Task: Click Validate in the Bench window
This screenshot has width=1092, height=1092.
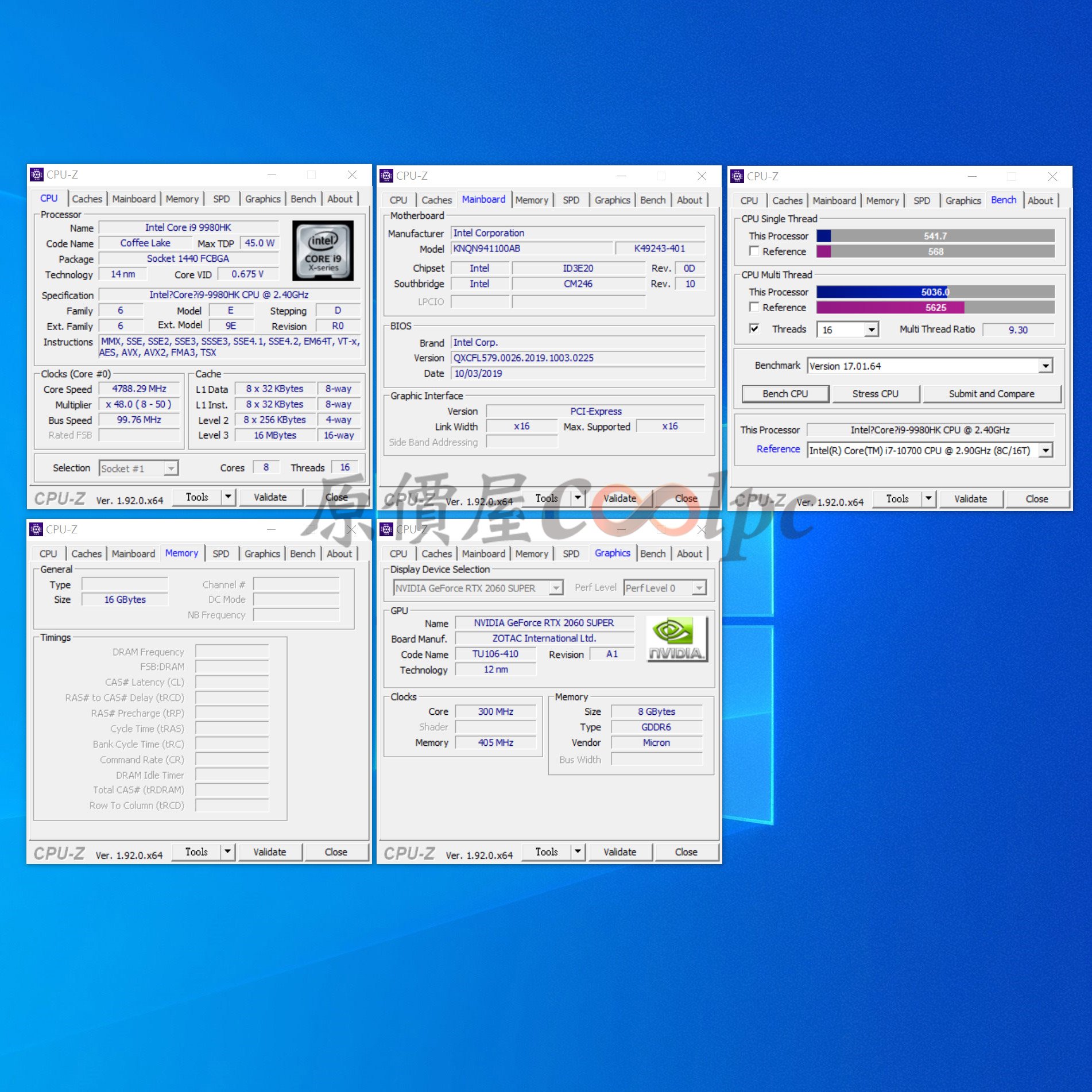Action: [970, 499]
